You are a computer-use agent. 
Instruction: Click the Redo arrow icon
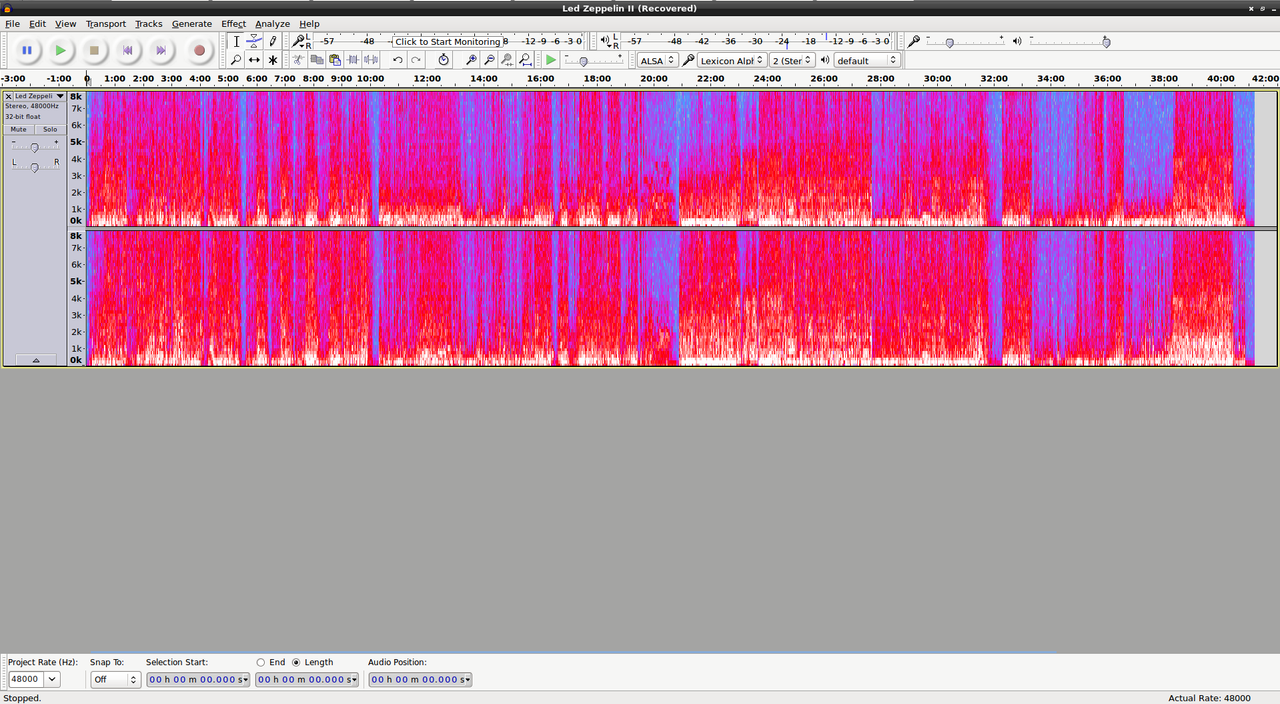tap(416, 60)
